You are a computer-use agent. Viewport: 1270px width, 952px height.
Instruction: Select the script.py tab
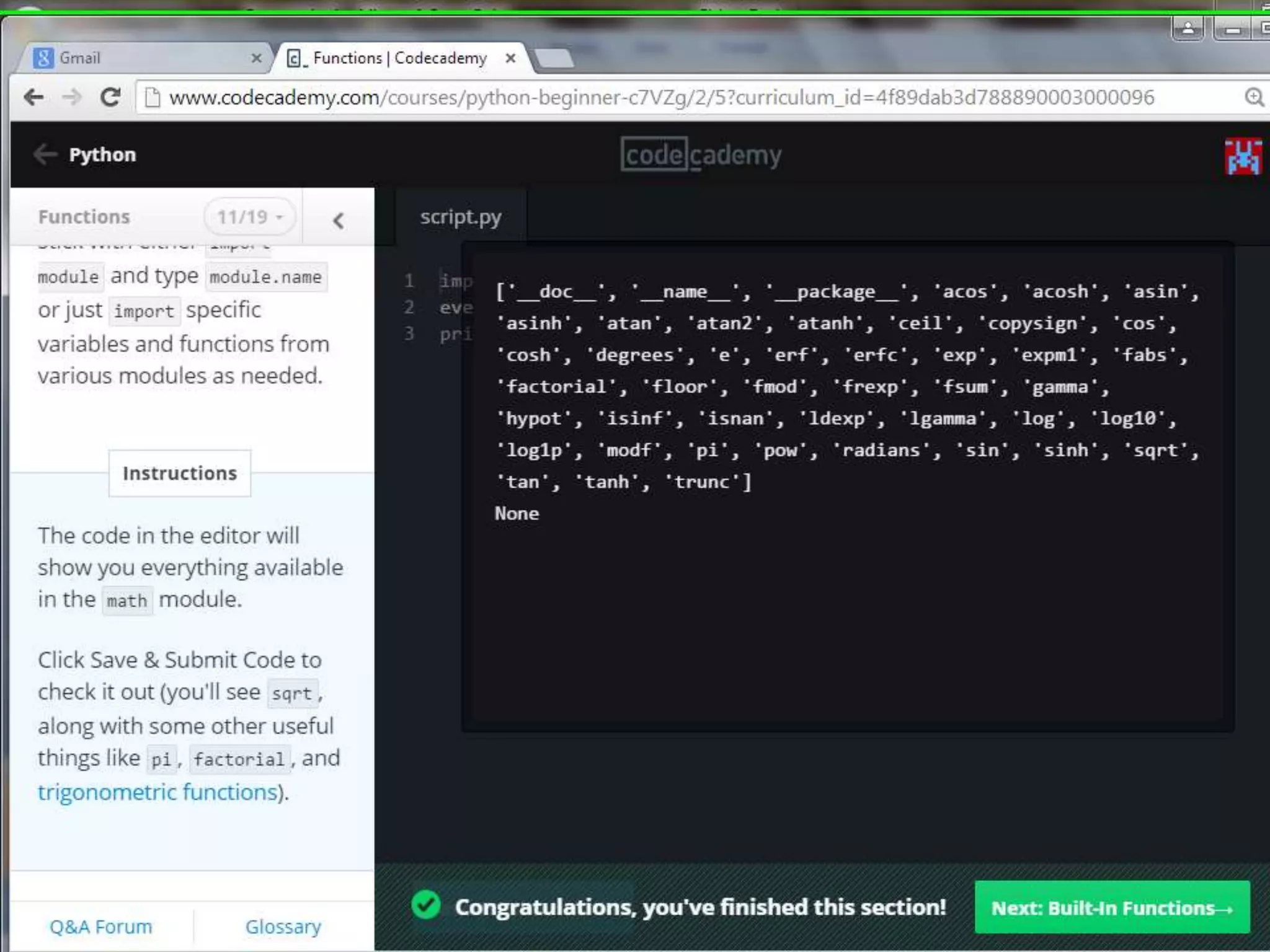point(460,217)
